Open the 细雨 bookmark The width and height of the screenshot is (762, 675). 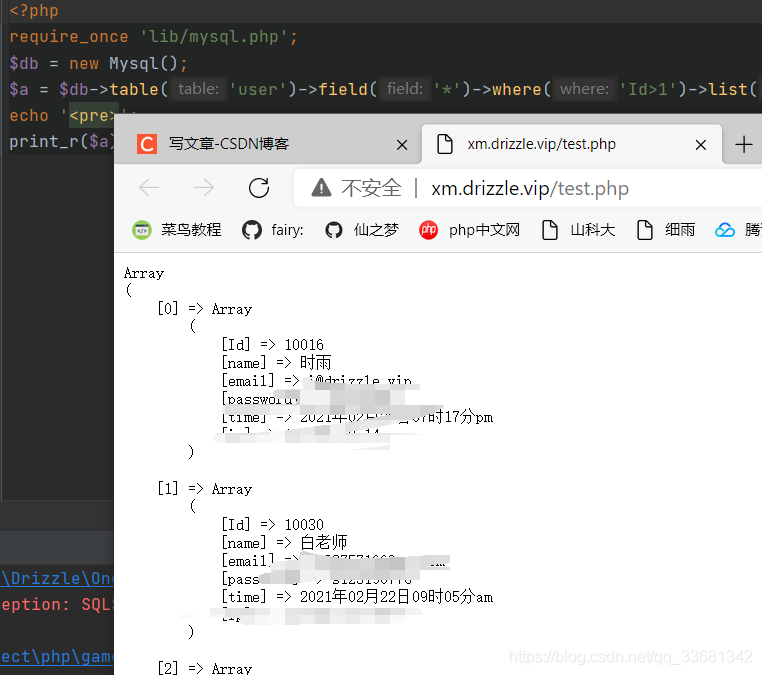[666, 229]
